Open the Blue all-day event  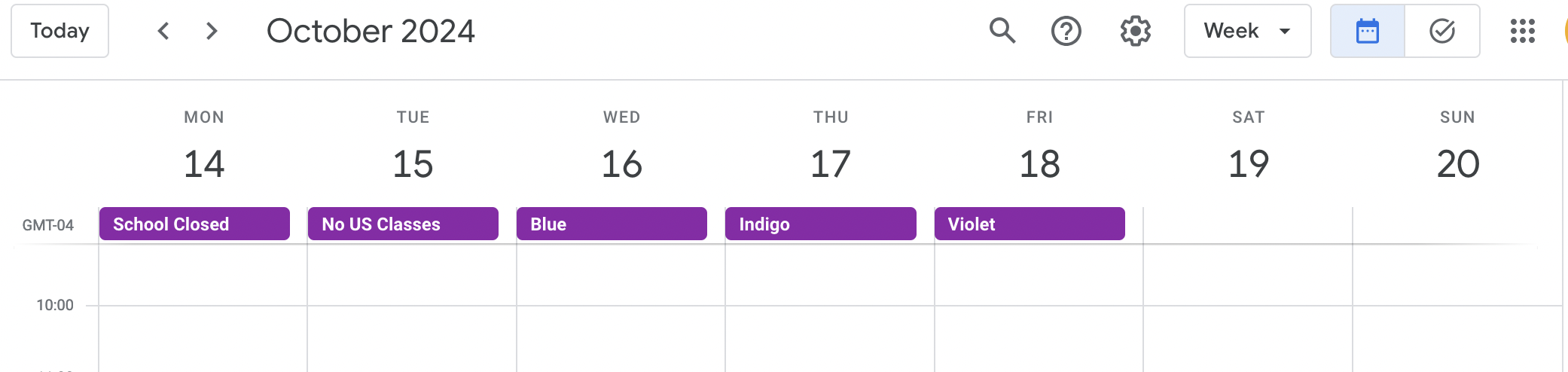(612, 224)
